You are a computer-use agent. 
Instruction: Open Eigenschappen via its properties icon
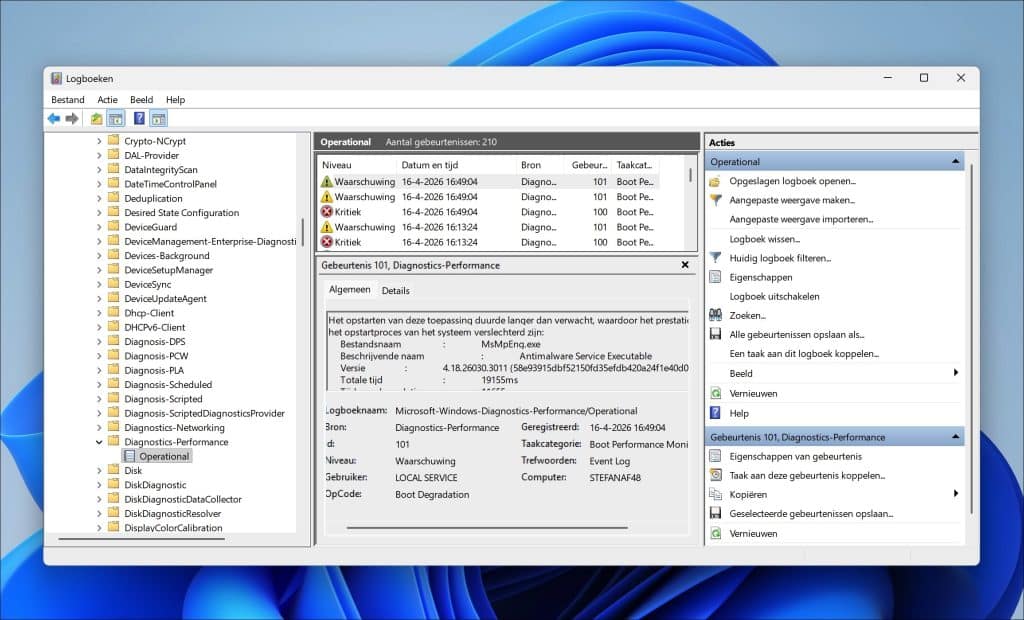(716, 277)
